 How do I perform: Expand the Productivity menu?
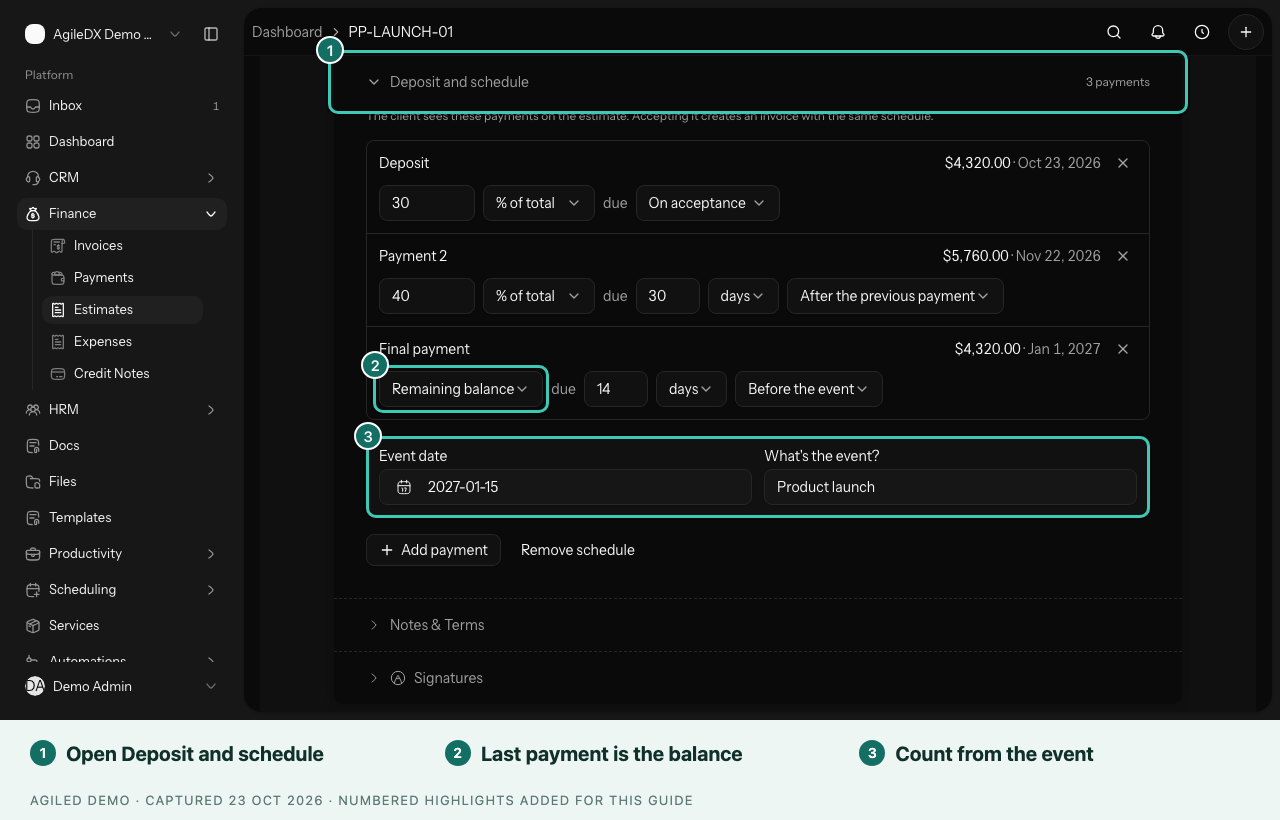click(122, 553)
